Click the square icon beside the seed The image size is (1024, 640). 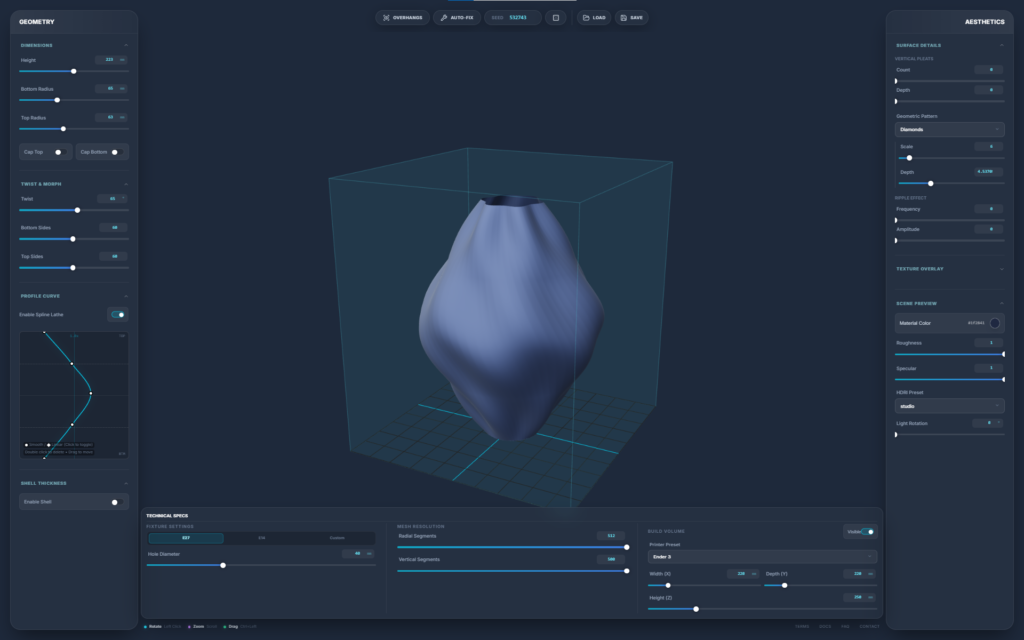pos(555,18)
